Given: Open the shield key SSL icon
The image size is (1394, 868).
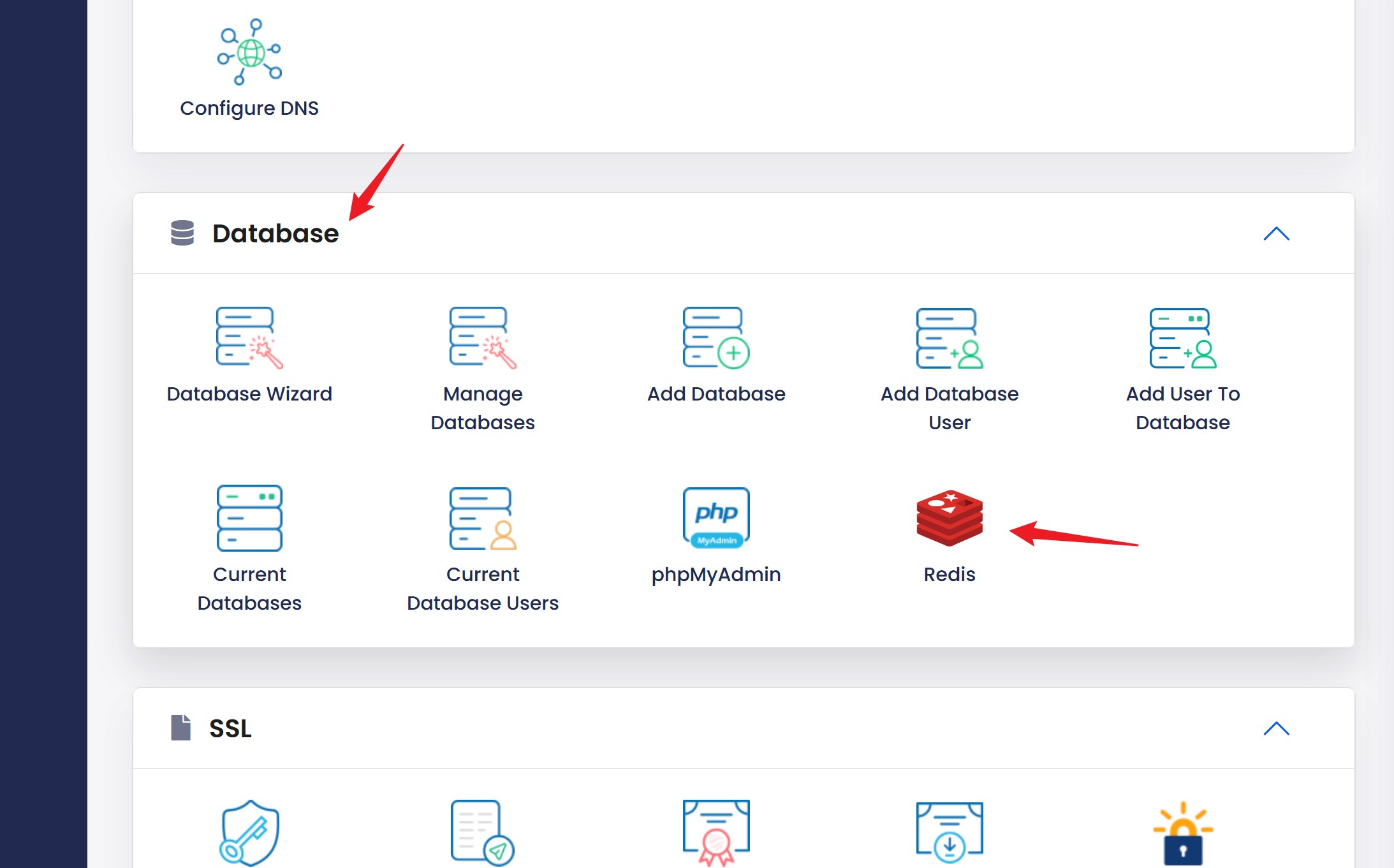Looking at the screenshot, I should tap(249, 832).
